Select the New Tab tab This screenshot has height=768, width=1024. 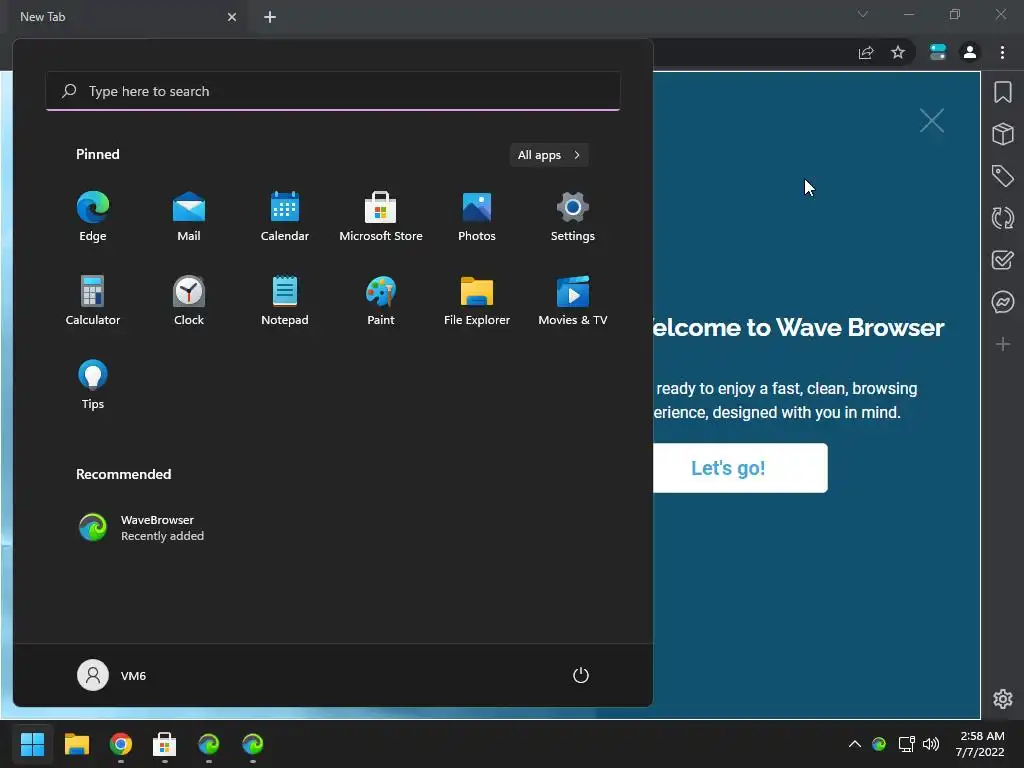coord(127,17)
